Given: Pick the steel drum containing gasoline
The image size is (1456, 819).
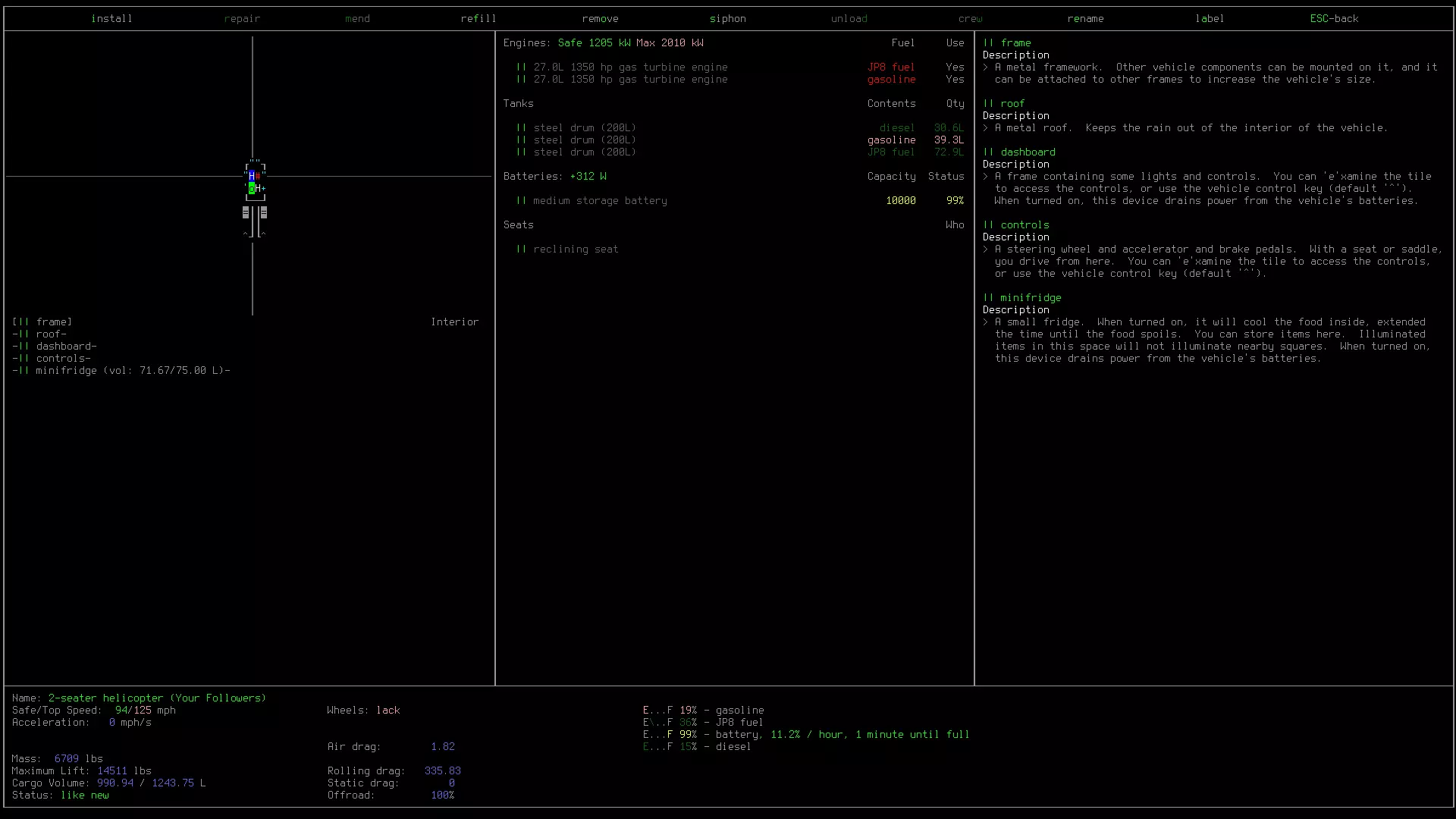Looking at the screenshot, I should pyautogui.click(x=739, y=140).
